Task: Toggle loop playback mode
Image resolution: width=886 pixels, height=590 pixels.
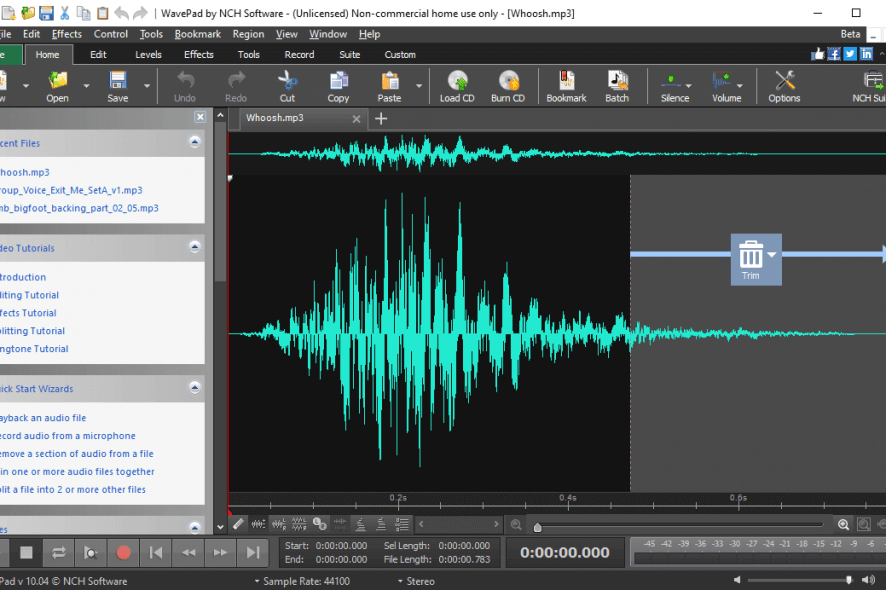Action: click(x=58, y=552)
